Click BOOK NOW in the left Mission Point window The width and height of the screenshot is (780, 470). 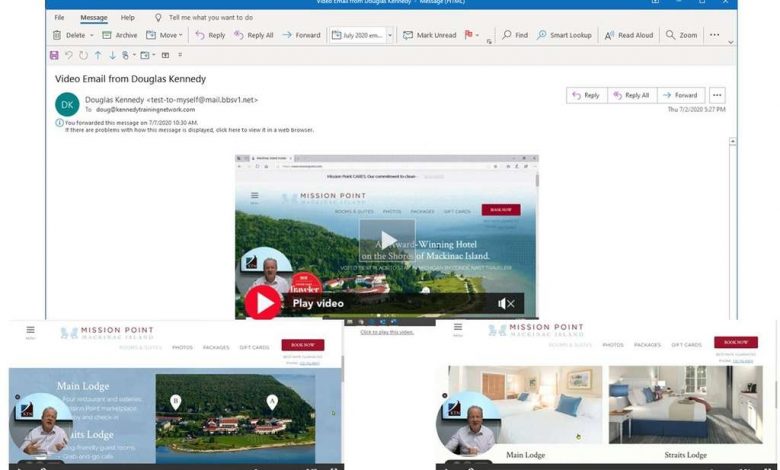[303, 345]
